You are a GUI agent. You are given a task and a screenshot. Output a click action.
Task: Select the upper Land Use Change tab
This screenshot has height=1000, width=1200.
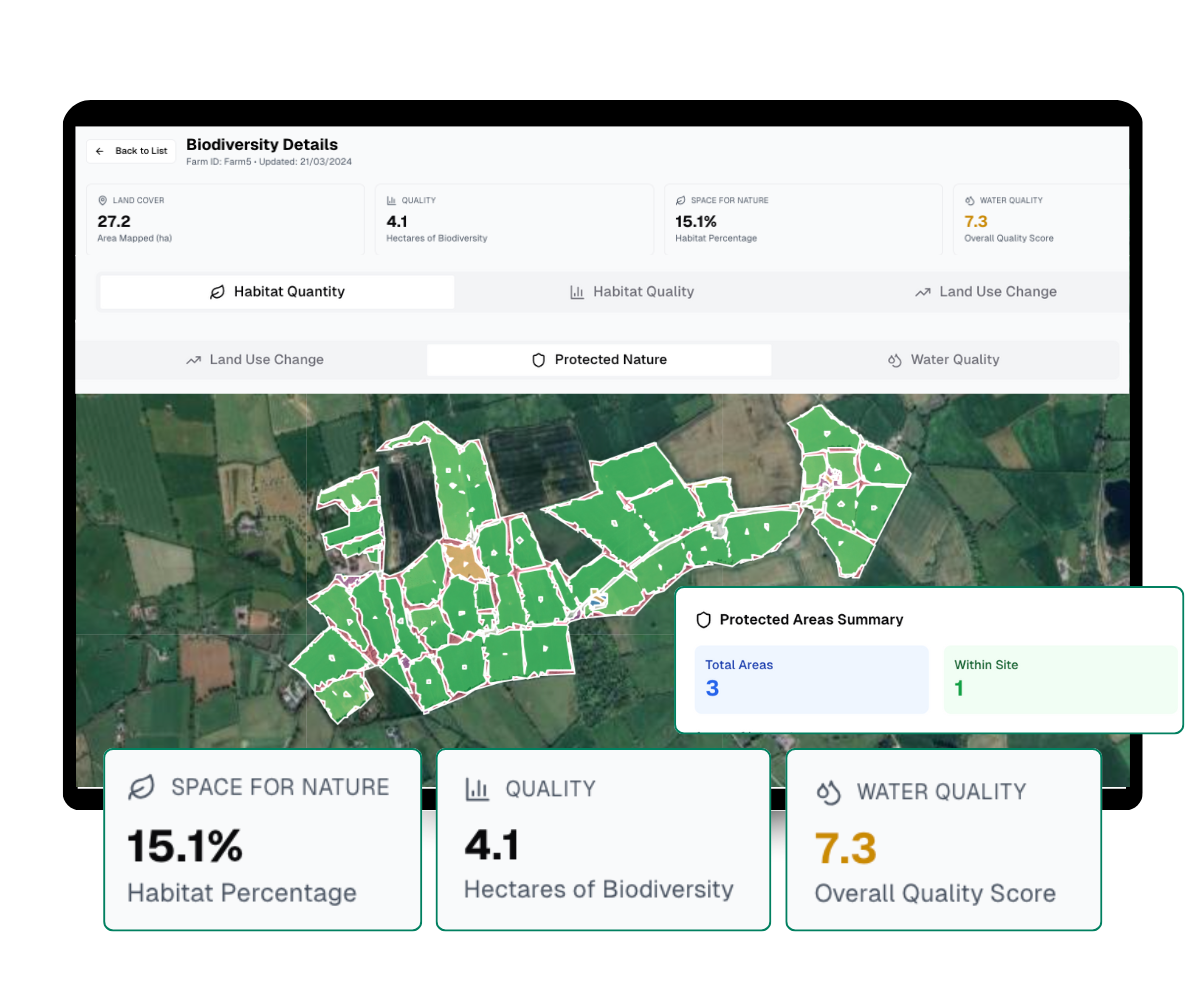click(x=985, y=292)
